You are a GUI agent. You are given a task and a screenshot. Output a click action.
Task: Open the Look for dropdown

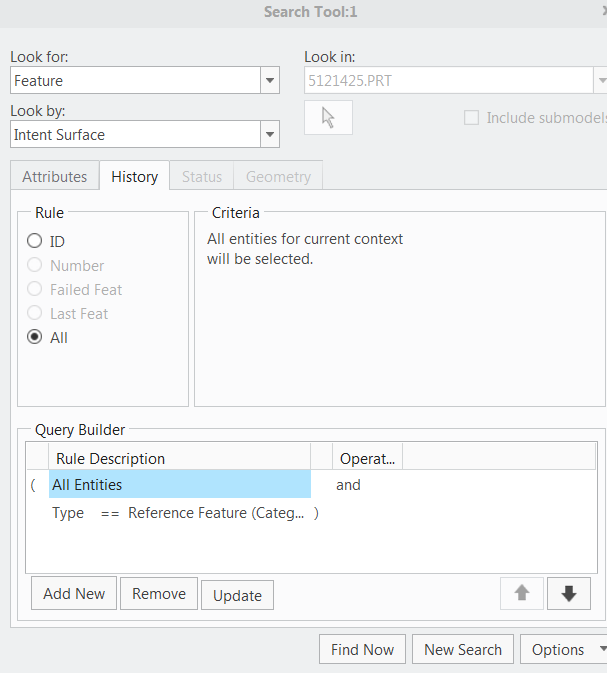tap(269, 81)
